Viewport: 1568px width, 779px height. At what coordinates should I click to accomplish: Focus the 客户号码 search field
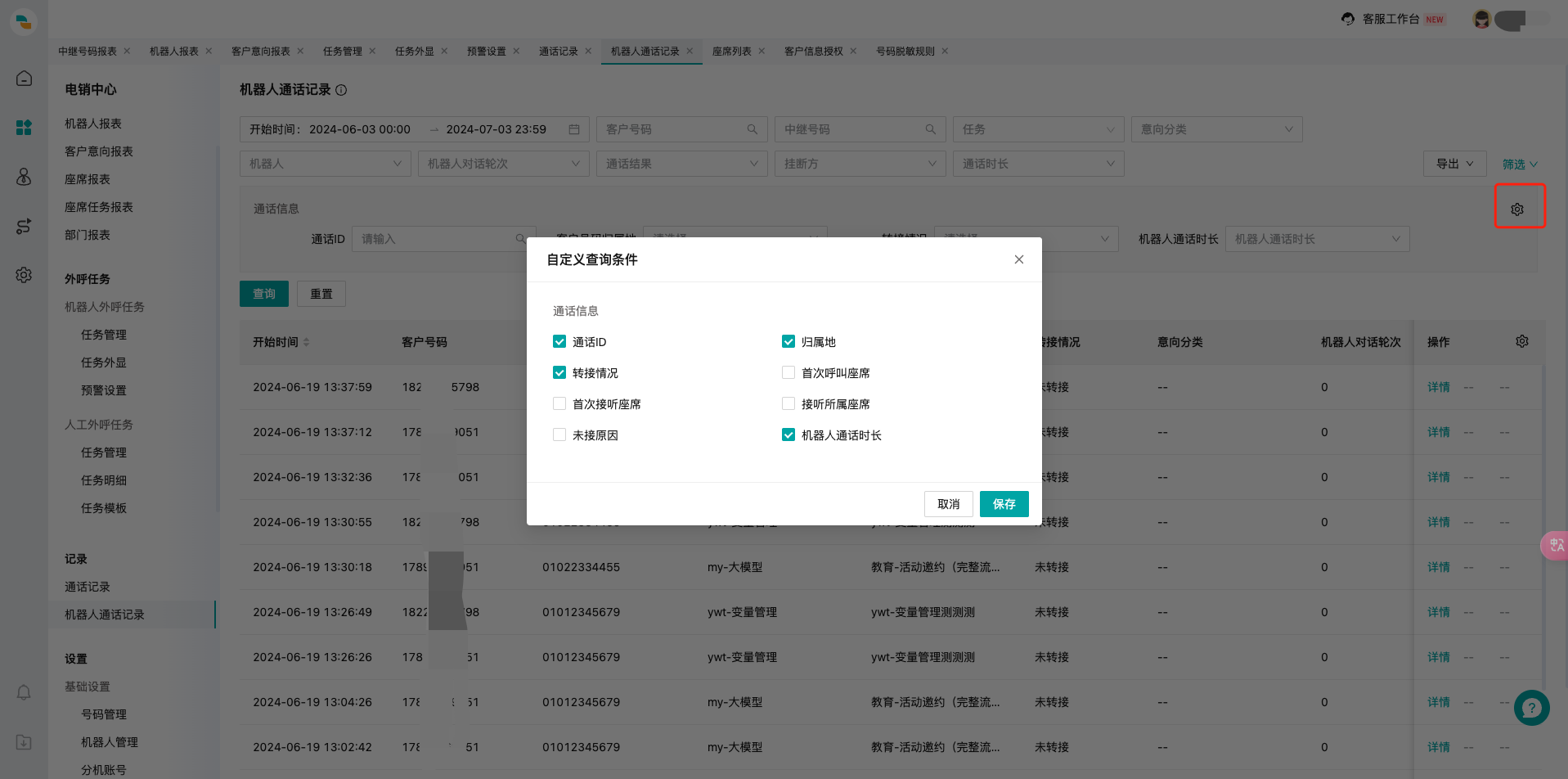click(682, 129)
